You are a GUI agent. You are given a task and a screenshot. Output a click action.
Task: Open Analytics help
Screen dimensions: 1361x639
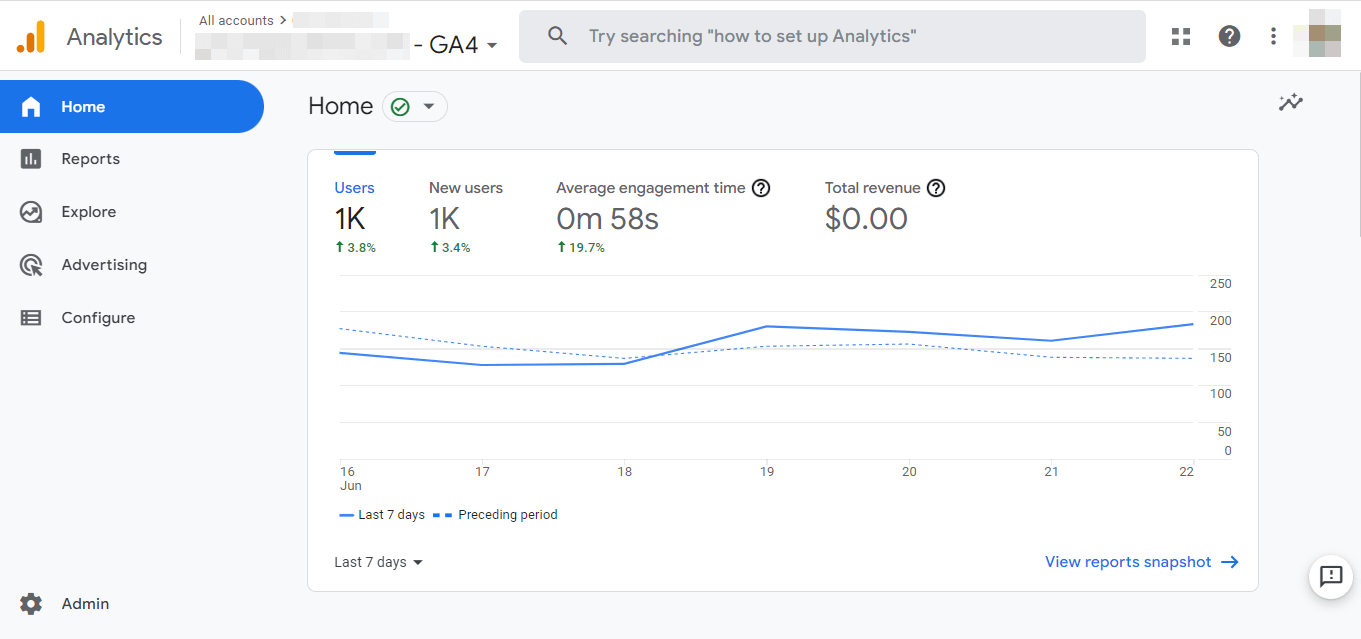[x=1229, y=36]
